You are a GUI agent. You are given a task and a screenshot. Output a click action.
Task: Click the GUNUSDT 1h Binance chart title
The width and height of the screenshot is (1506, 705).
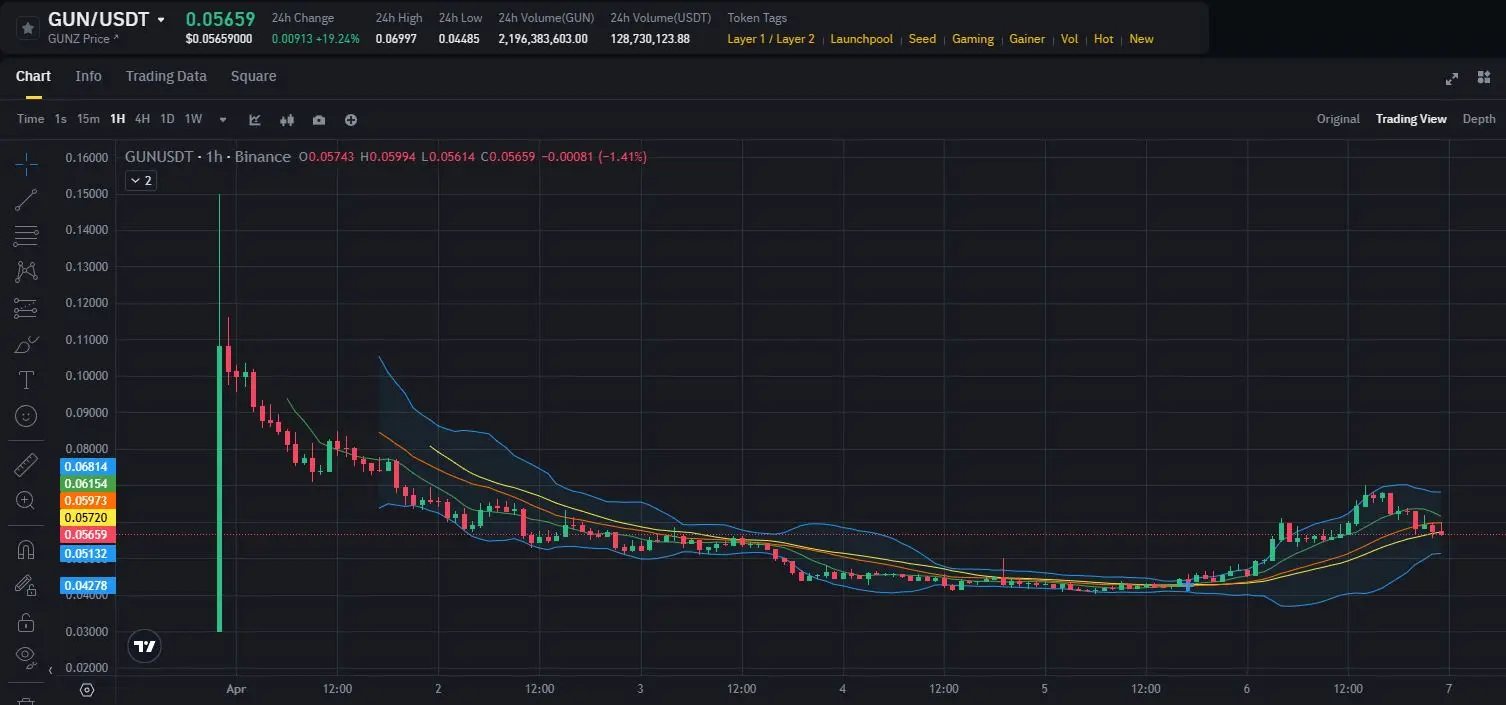(208, 157)
